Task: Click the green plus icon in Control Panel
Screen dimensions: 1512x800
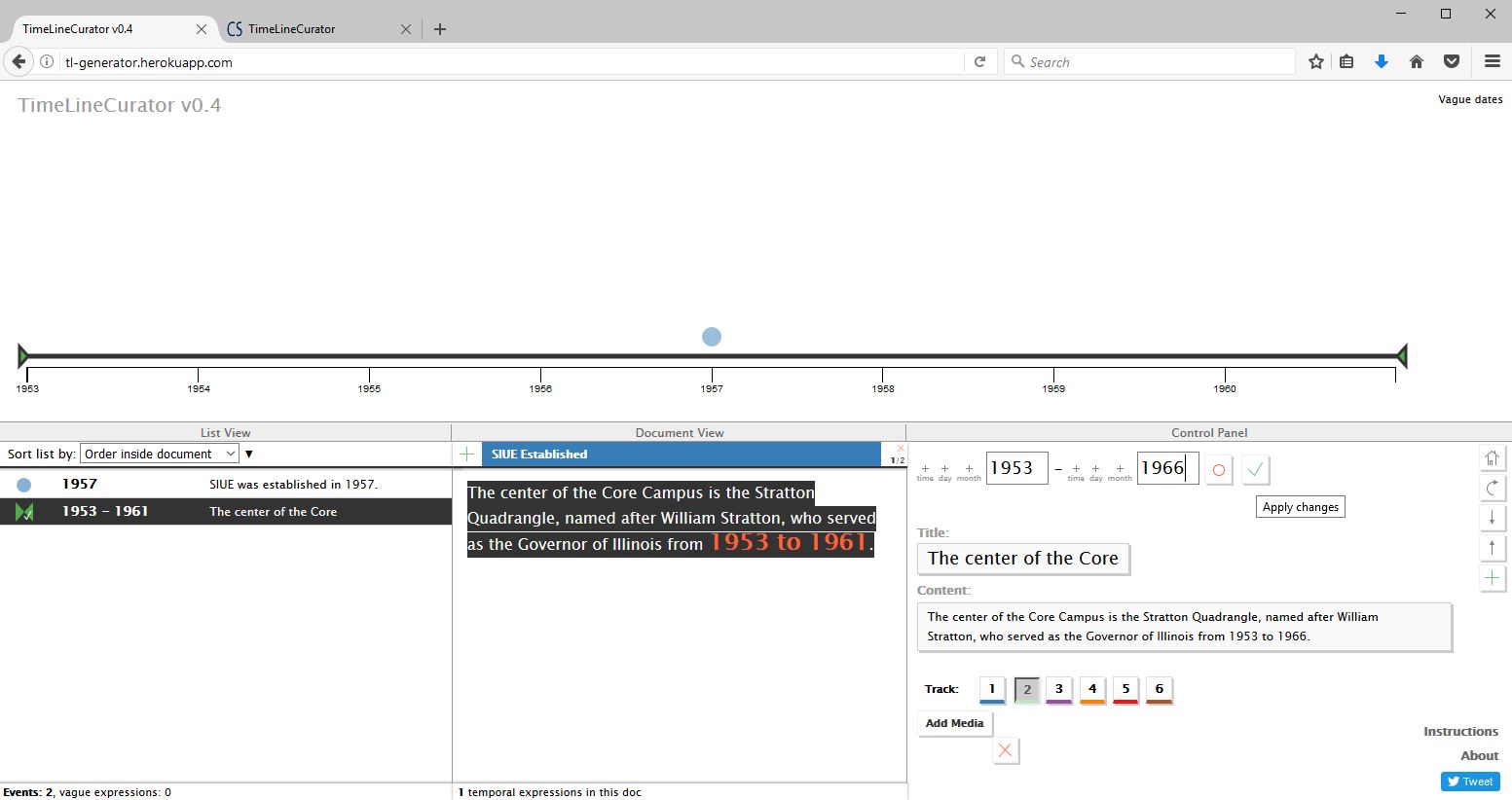Action: (x=1492, y=578)
